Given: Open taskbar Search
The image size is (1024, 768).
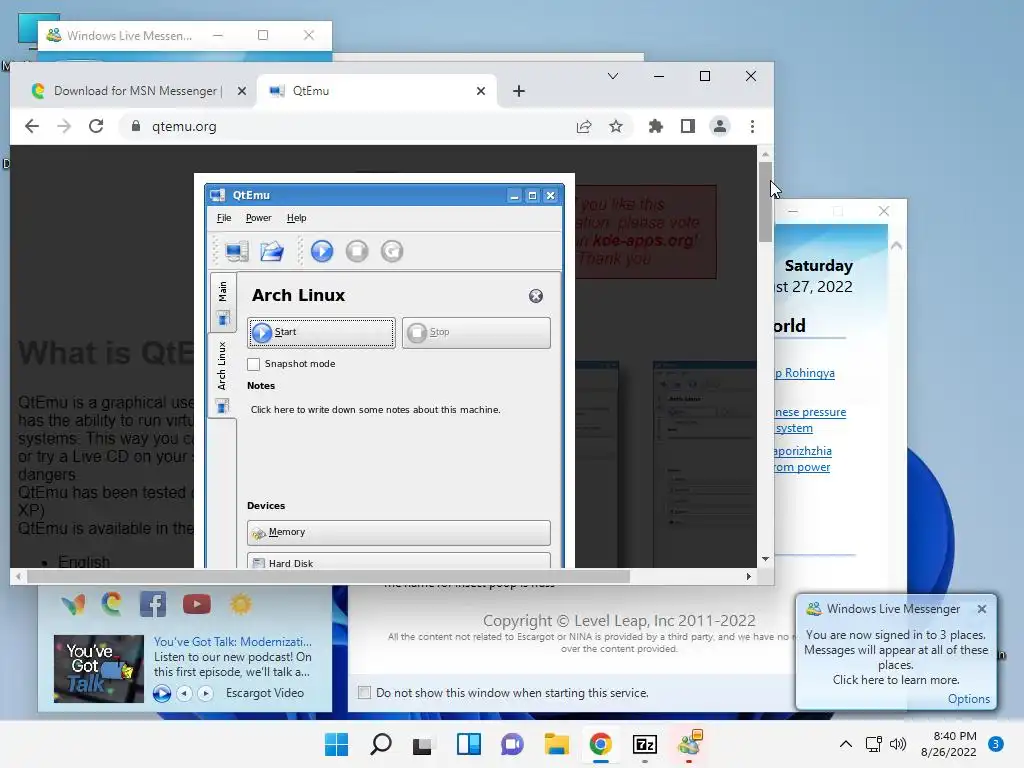Looking at the screenshot, I should [x=380, y=744].
